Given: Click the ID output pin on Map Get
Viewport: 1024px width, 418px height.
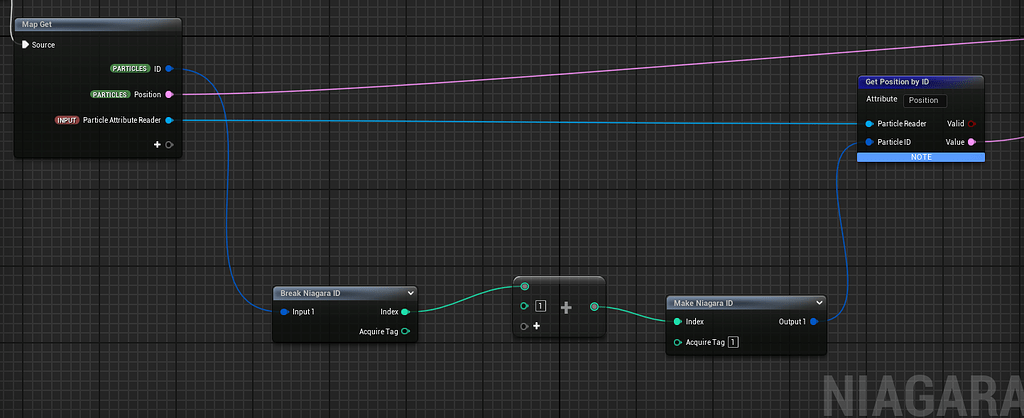Looking at the screenshot, I should pos(169,69).
